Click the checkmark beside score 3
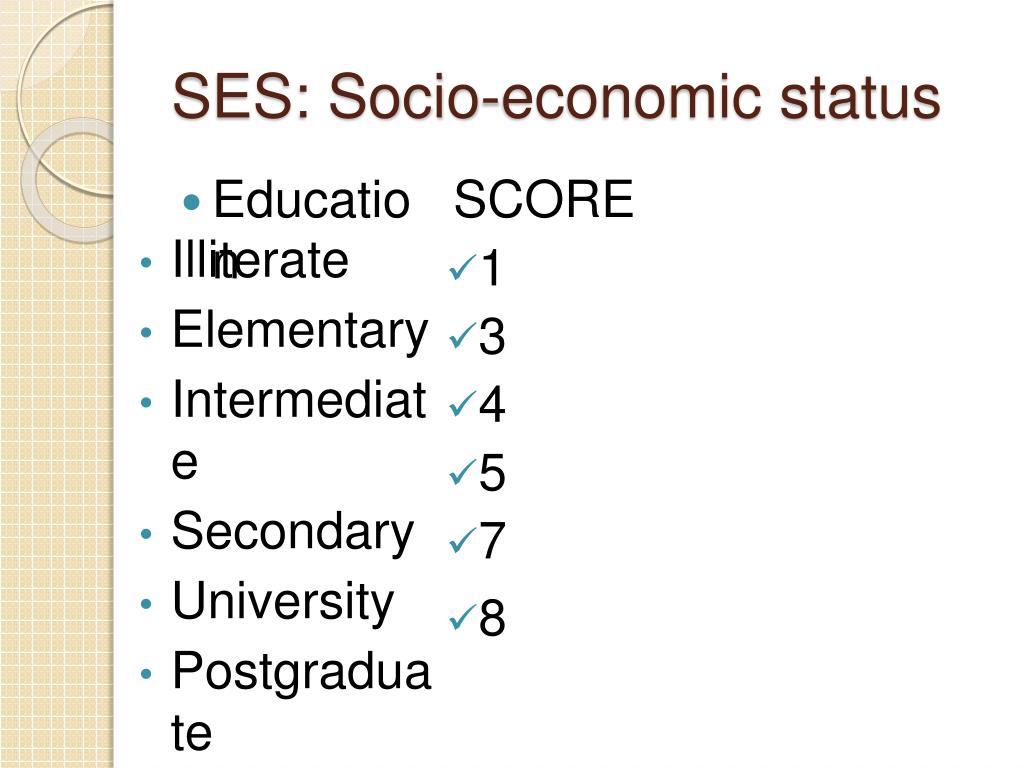The image size is (1024, 768). coord(462,336)
